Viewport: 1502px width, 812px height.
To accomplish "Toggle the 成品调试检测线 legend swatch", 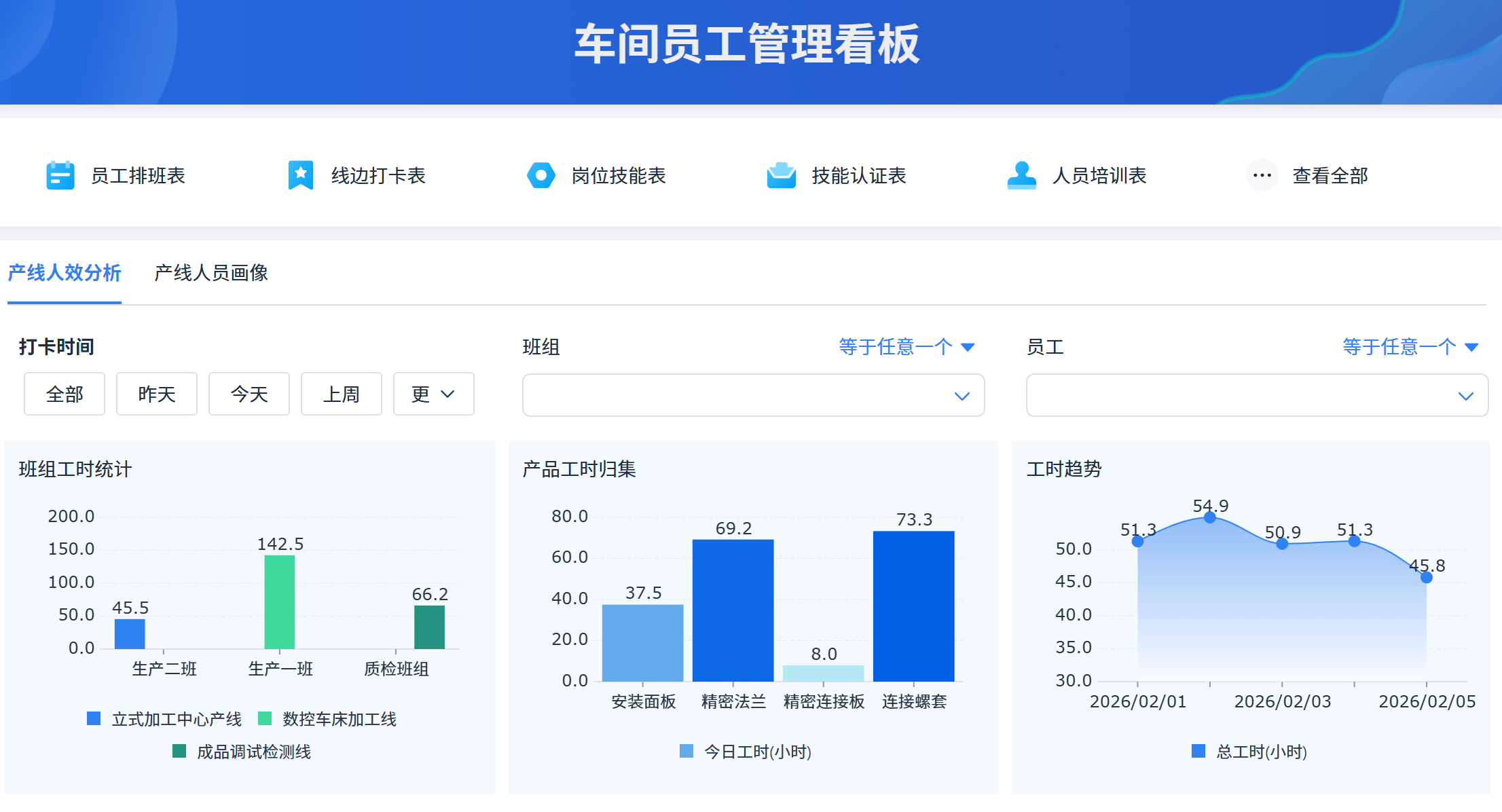I will click(179, 751).
